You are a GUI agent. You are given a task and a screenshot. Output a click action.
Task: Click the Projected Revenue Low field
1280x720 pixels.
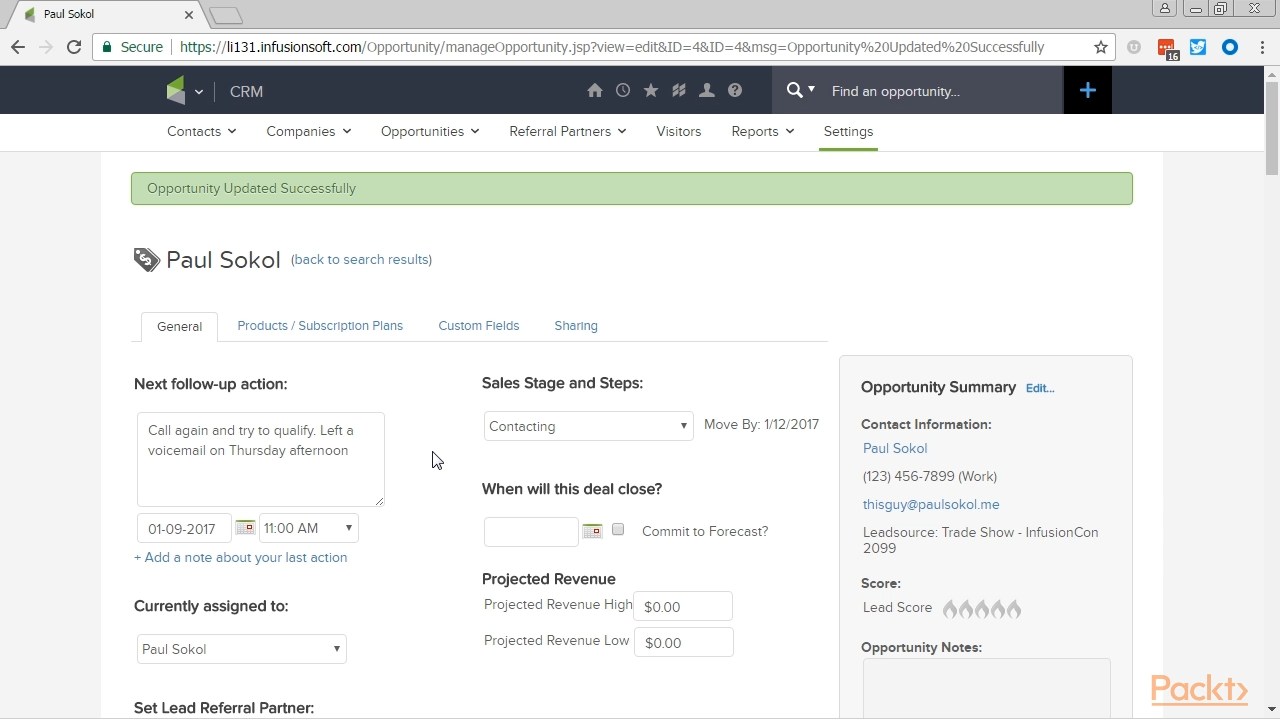683,642
